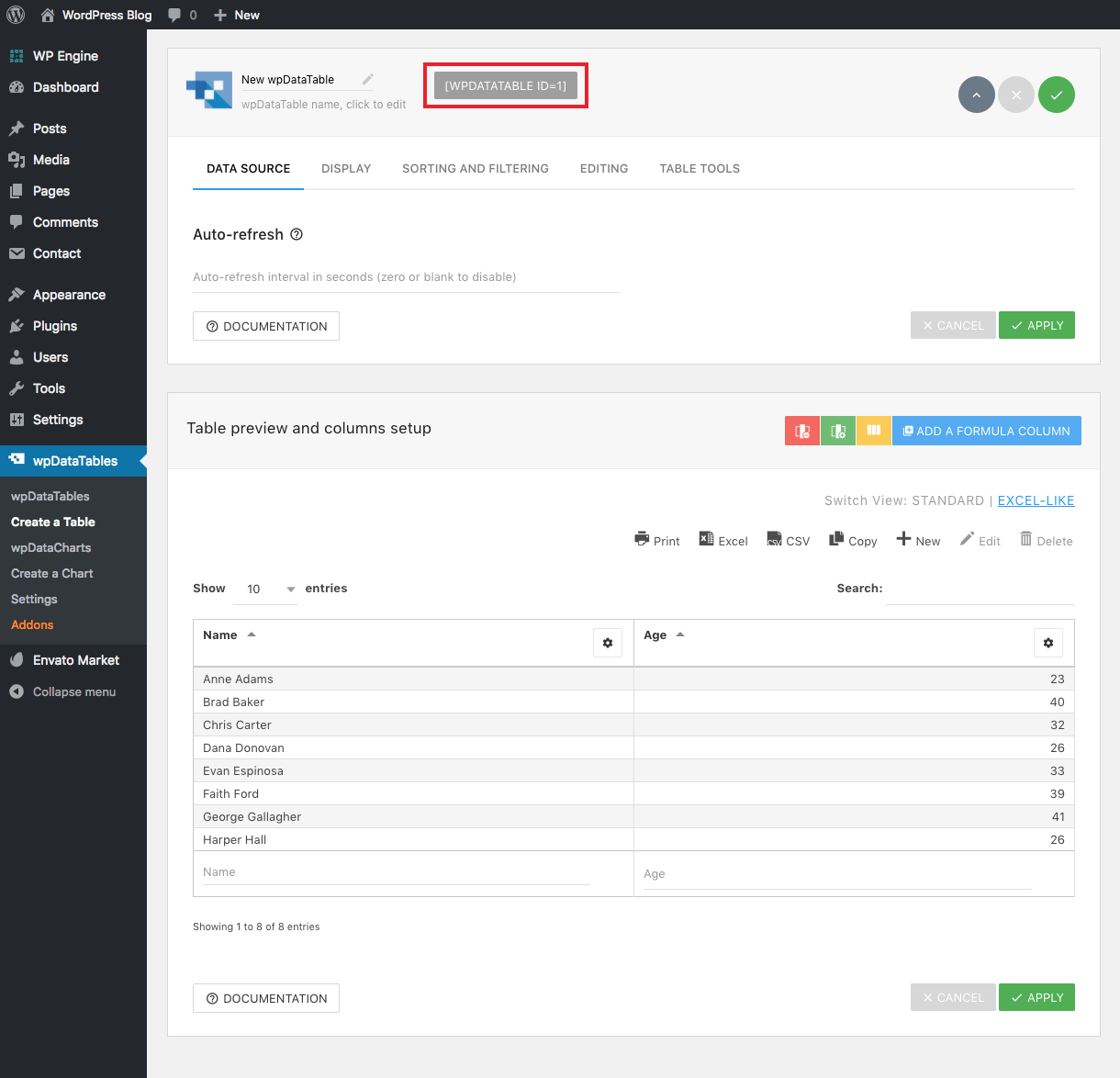
Task: Switch view to Excel-like
Action: pos(1036,500)
